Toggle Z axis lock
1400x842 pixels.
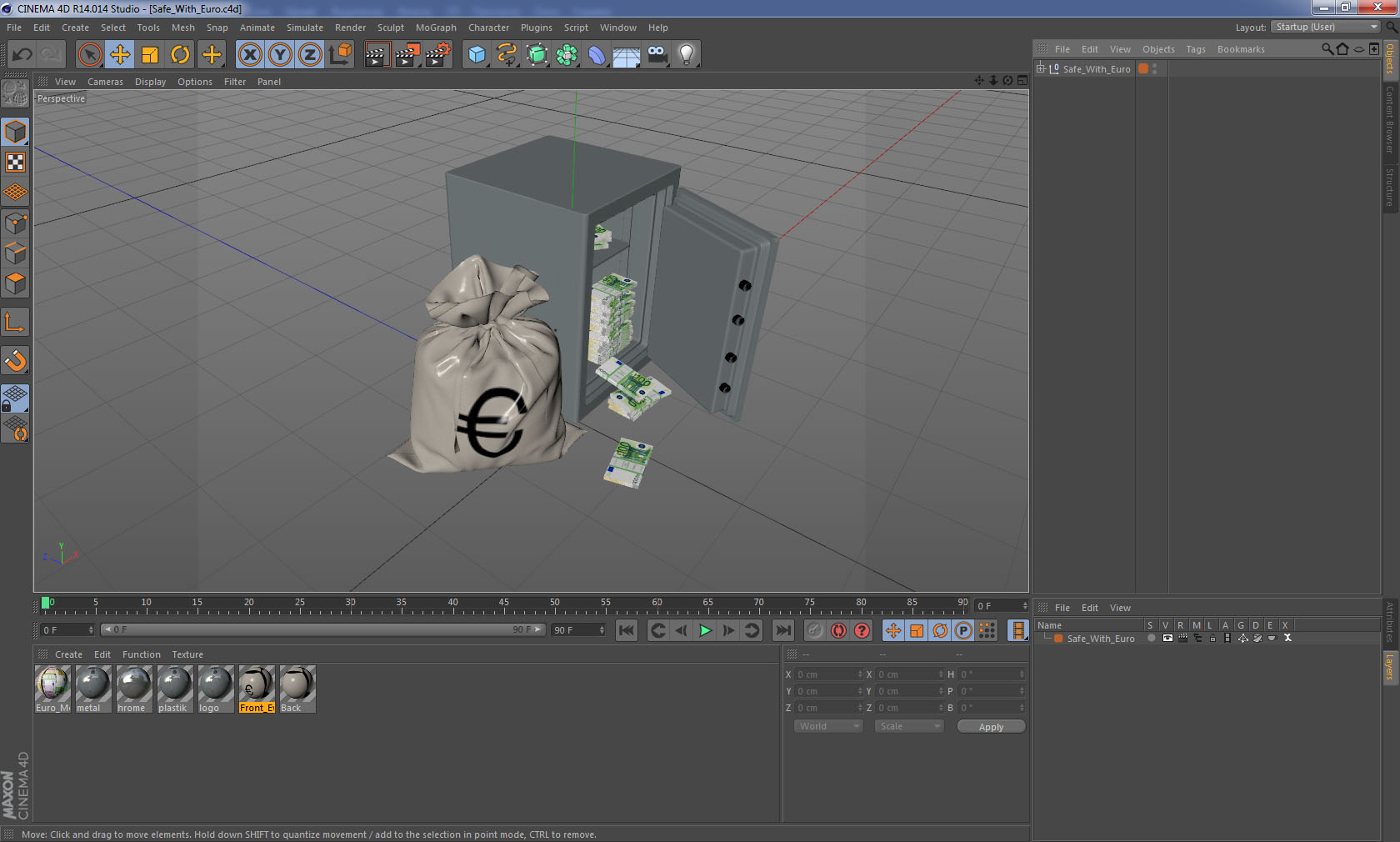[x=310, y=55]
